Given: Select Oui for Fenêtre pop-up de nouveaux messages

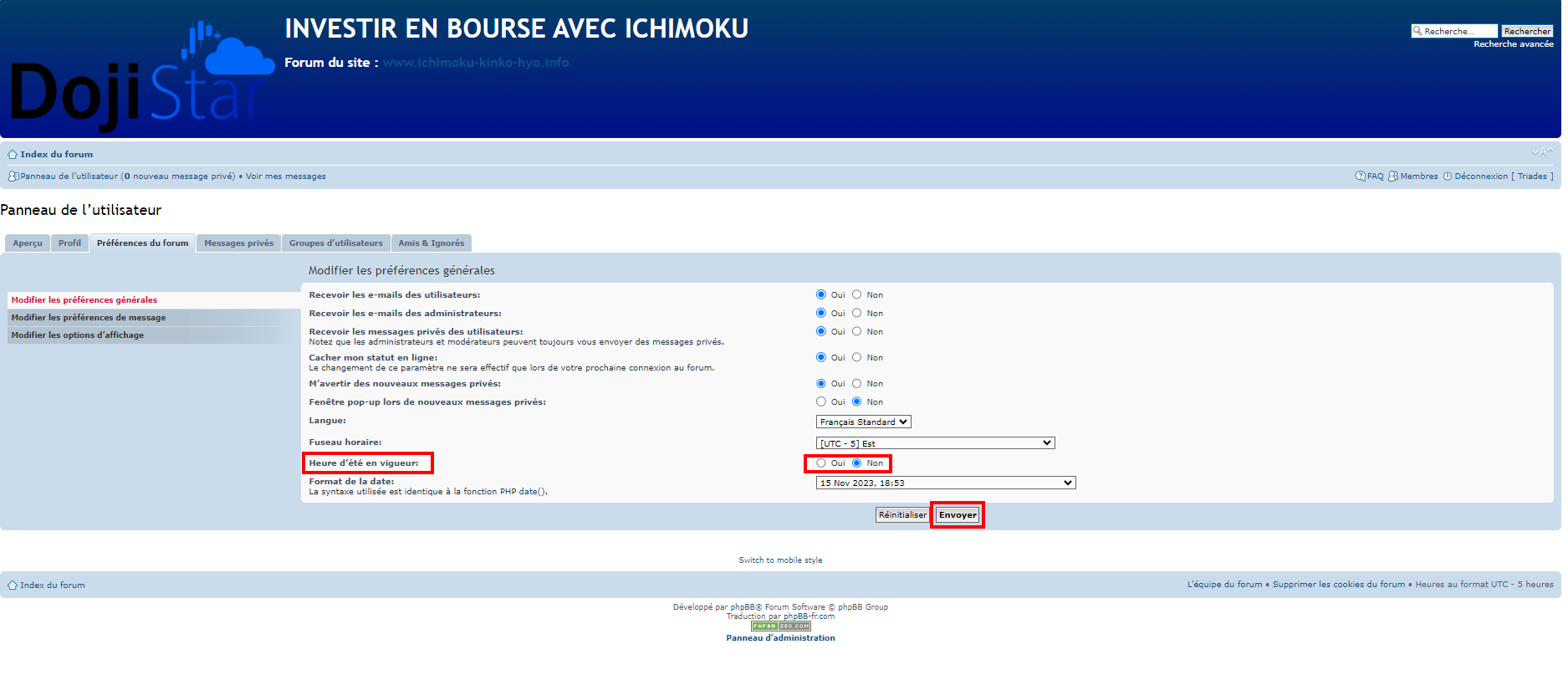Looking at the screenshot, I should click(821, 402).
